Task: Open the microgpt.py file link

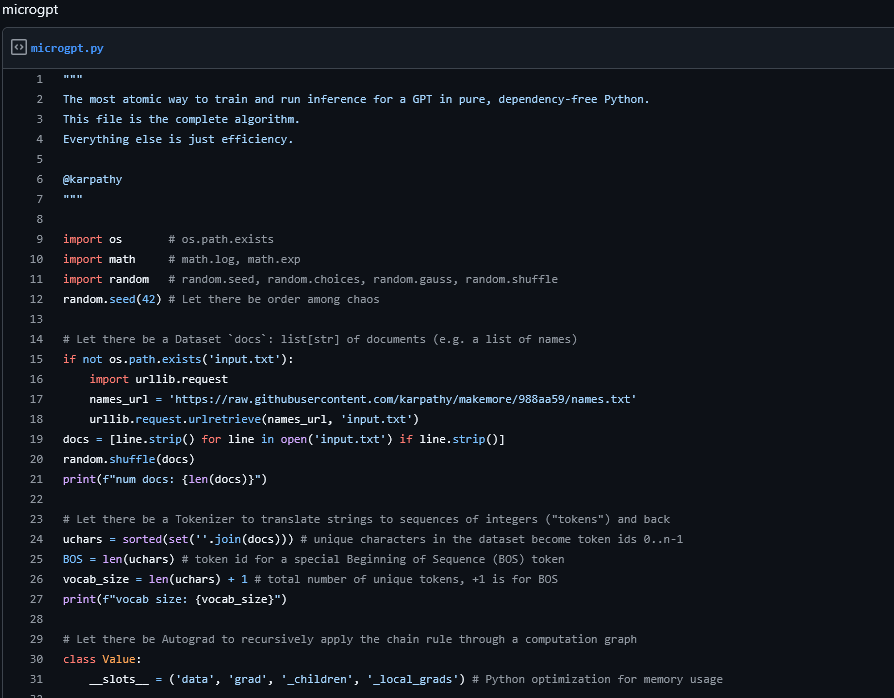Action: click(67, 48)
